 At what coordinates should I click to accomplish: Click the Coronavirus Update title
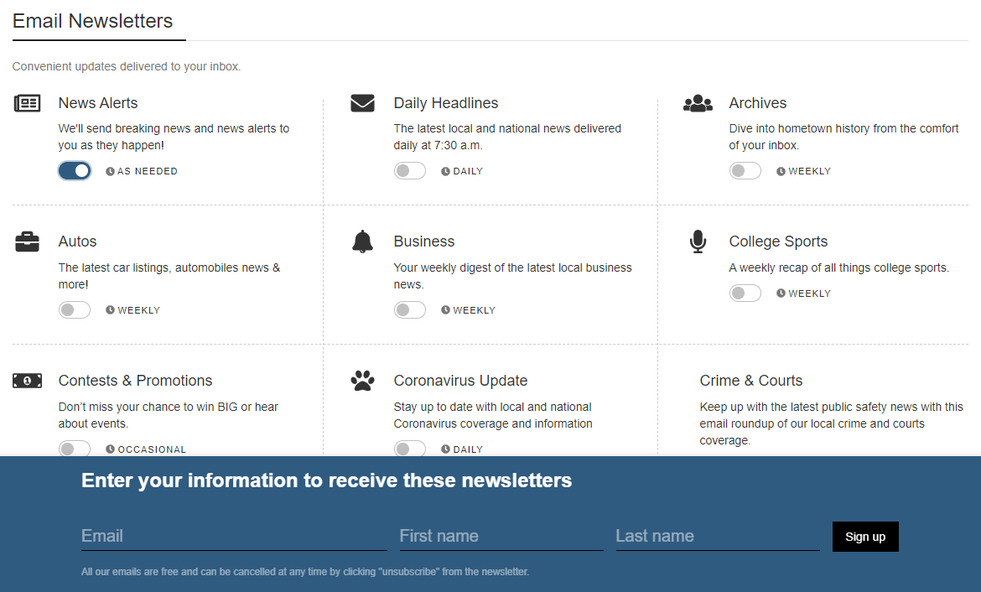(x=460, y=380)
